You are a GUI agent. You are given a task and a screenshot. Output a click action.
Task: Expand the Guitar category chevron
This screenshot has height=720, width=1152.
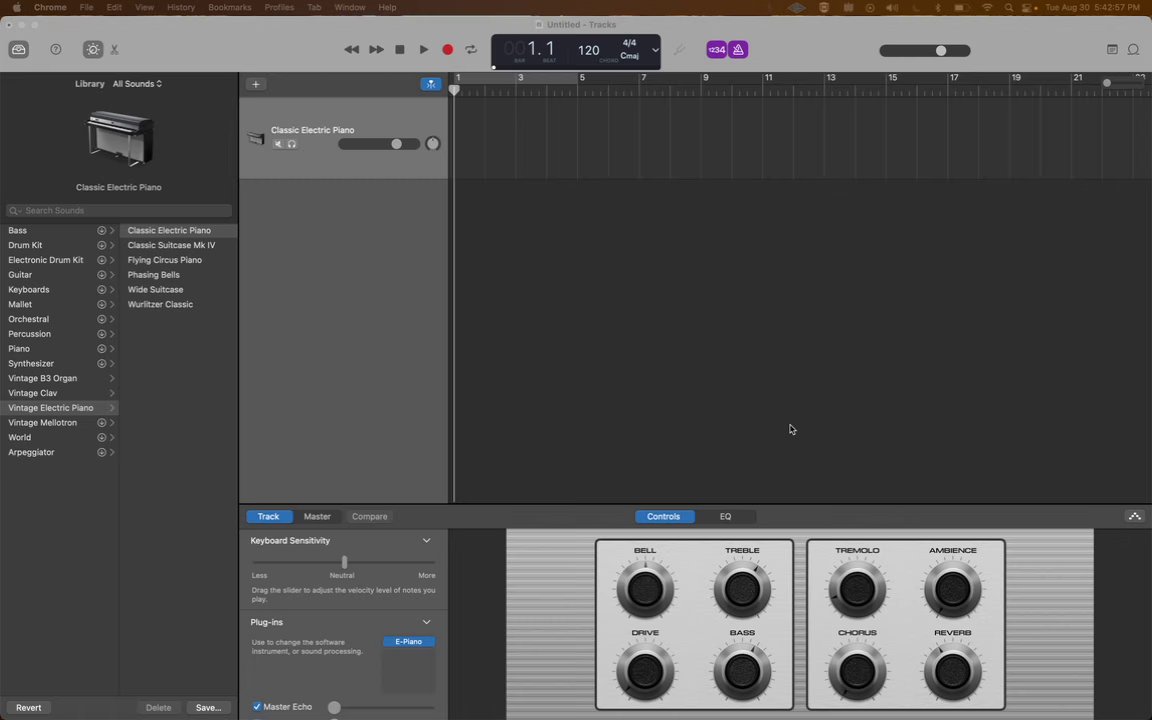112,275
